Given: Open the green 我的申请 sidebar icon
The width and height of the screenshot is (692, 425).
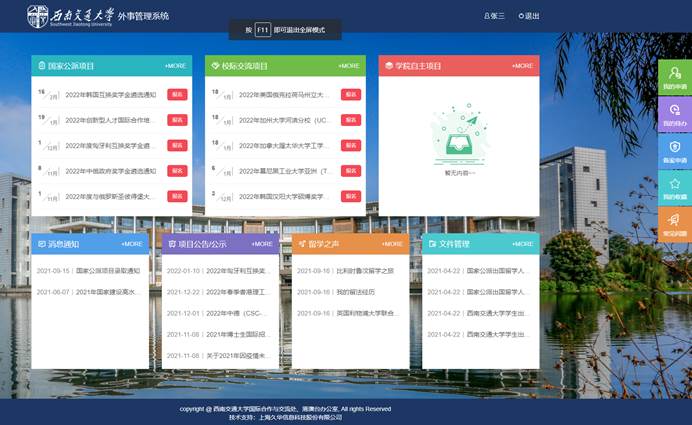Looking at the screenshot, I should click(674, 77).
